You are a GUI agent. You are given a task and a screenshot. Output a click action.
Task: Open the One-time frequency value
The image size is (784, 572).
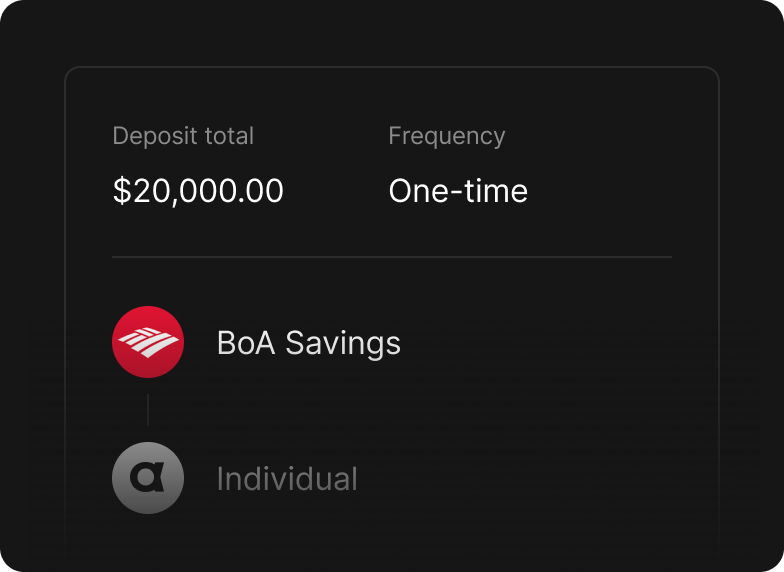click(x=458, y=191)
